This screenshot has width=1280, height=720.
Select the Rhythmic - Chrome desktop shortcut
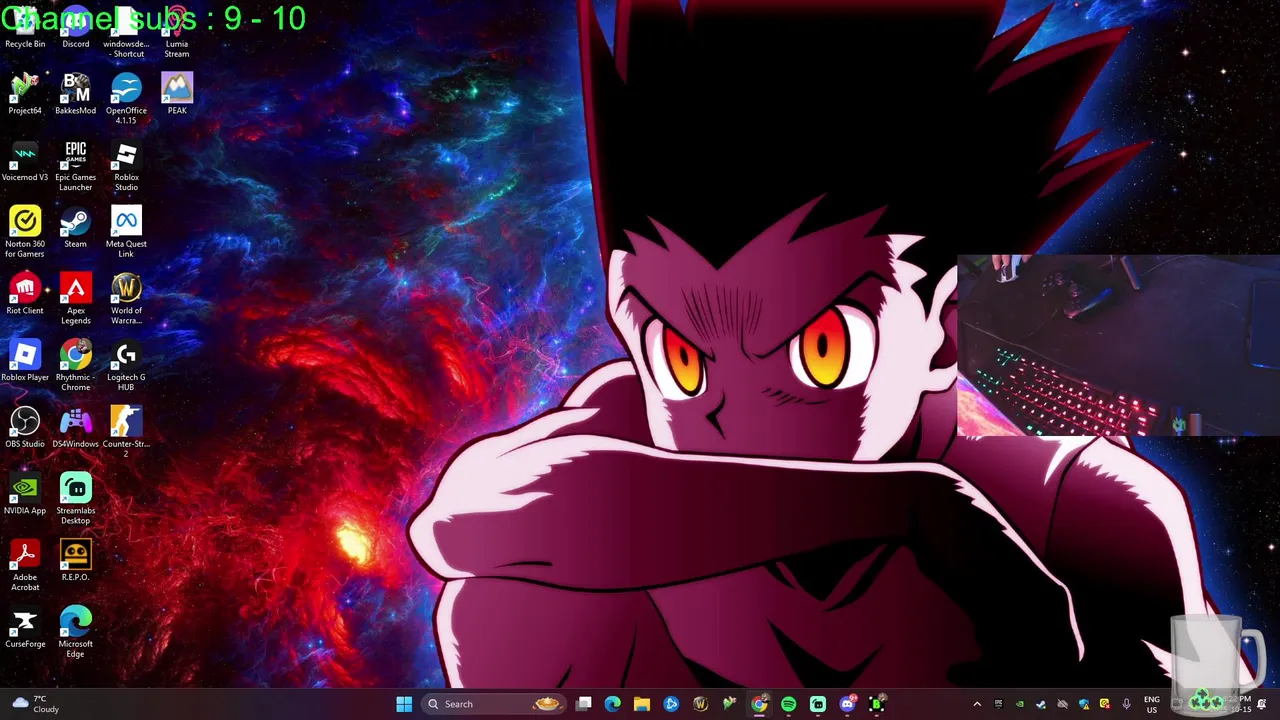(x=76, y=365)
